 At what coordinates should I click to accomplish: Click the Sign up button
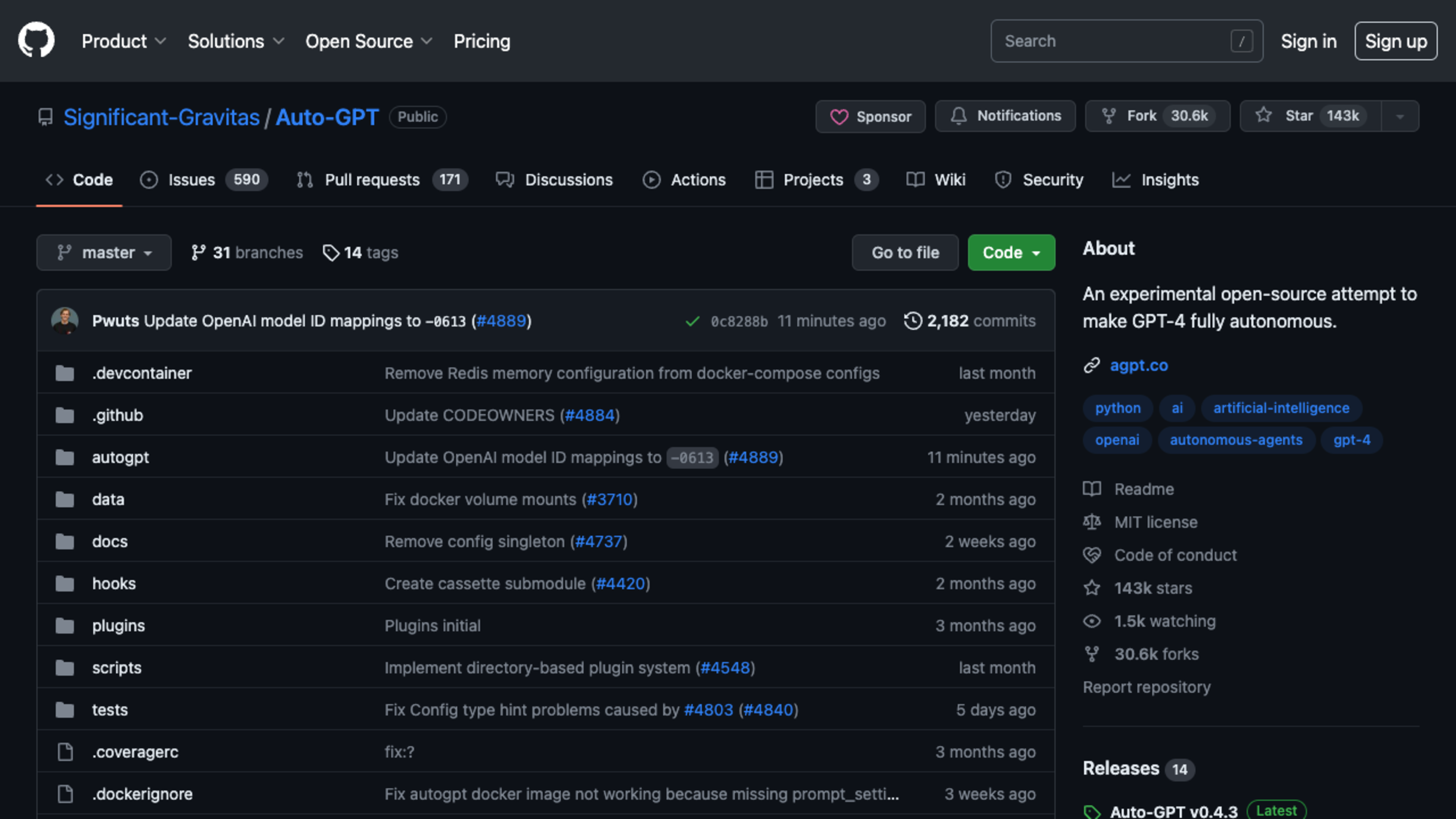(x=1395, y=41)
